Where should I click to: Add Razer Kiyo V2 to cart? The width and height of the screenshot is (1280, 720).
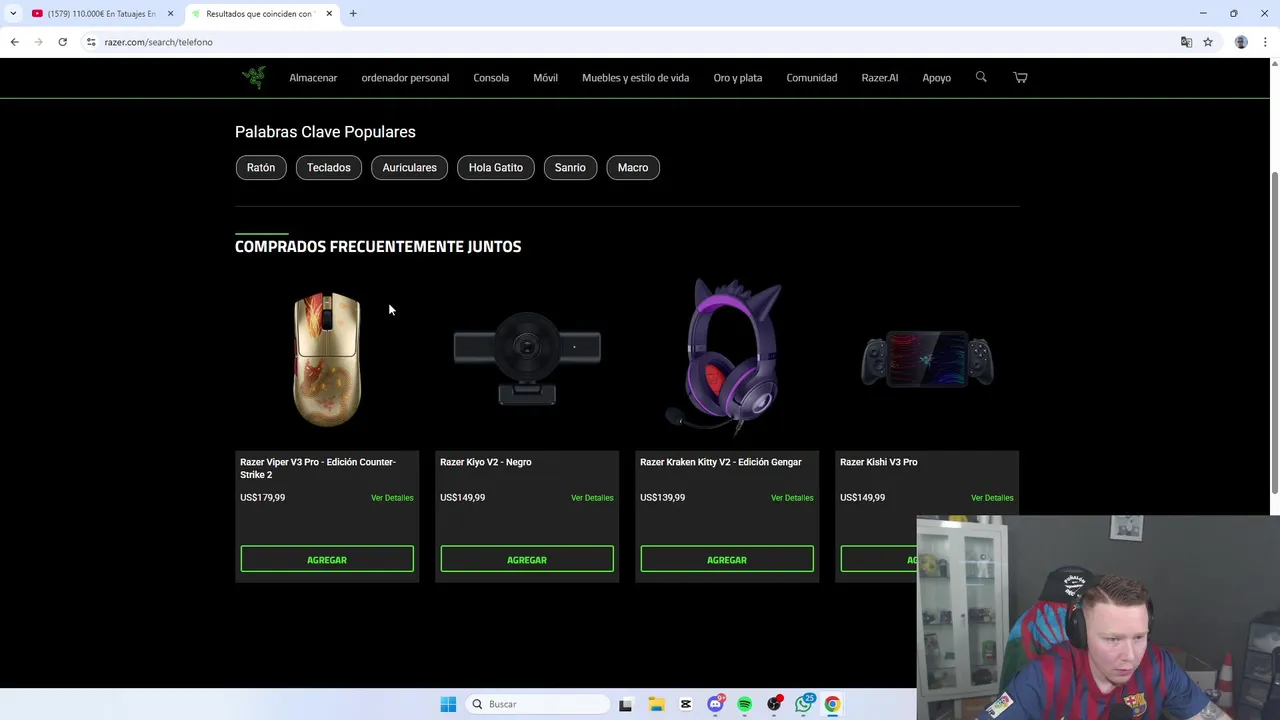point(527,559)
